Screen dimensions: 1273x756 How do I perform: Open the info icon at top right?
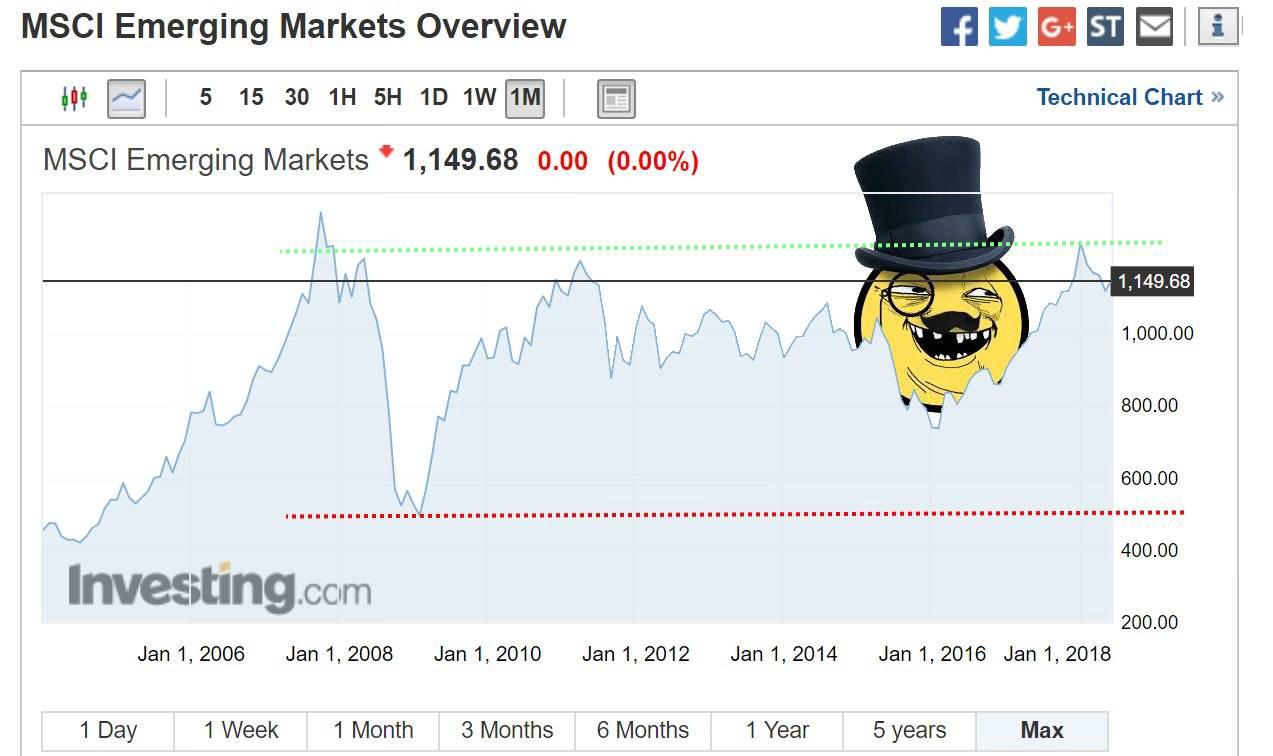[1217, 27]
